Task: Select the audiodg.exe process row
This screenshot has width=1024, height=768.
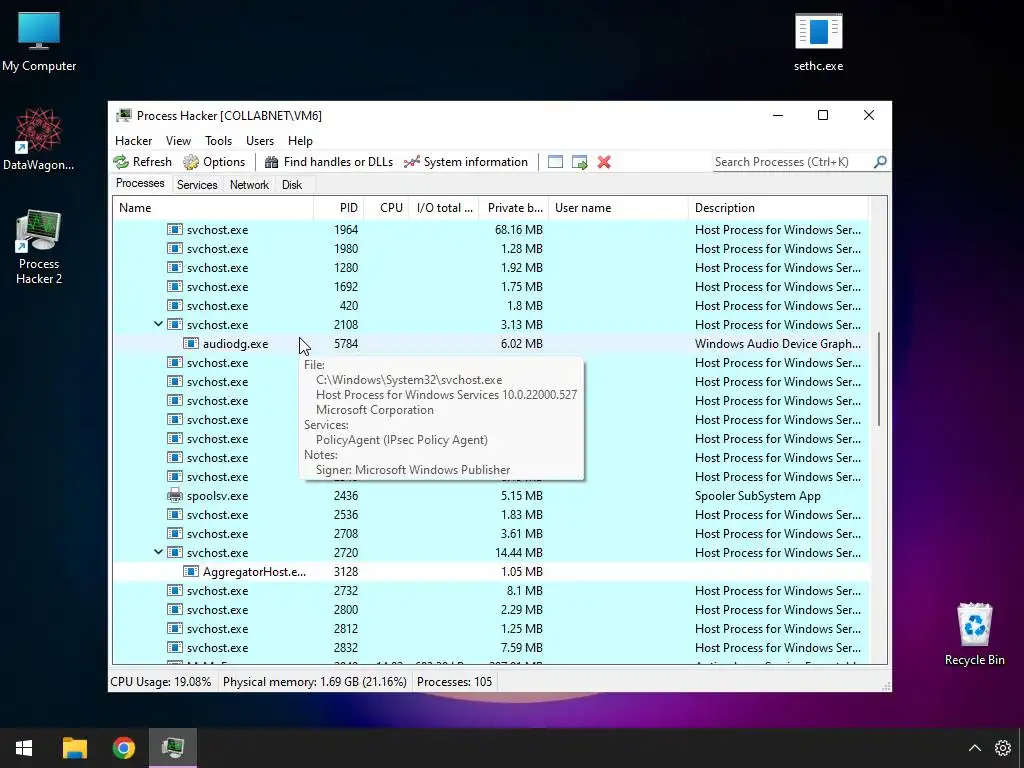Action: click(x=492, y=344)
